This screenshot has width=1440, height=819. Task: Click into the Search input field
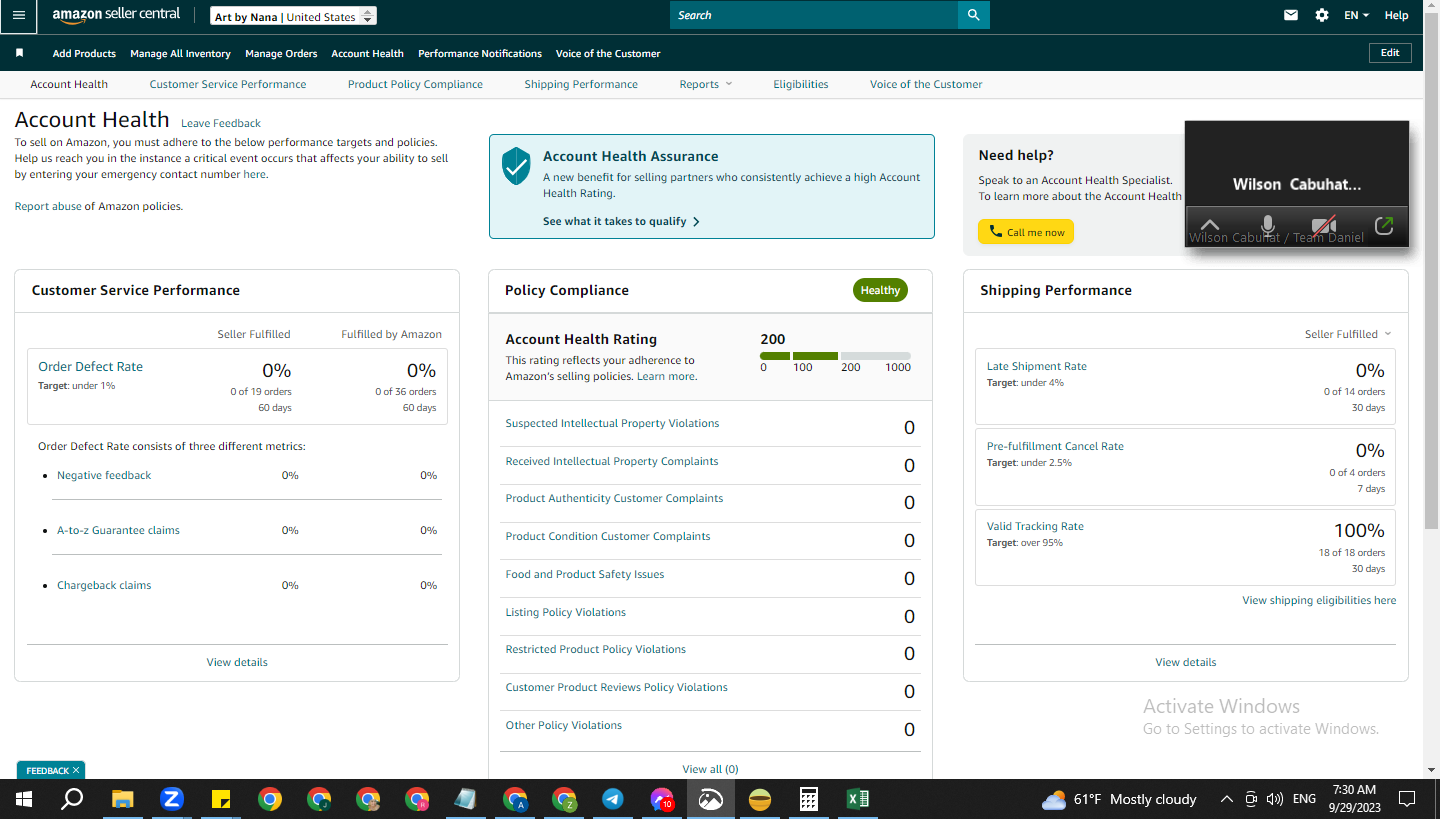[814, 15]
